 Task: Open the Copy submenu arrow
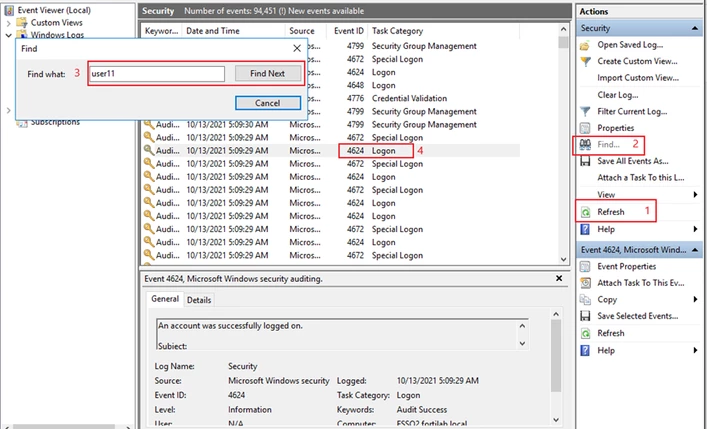point(695,300)
